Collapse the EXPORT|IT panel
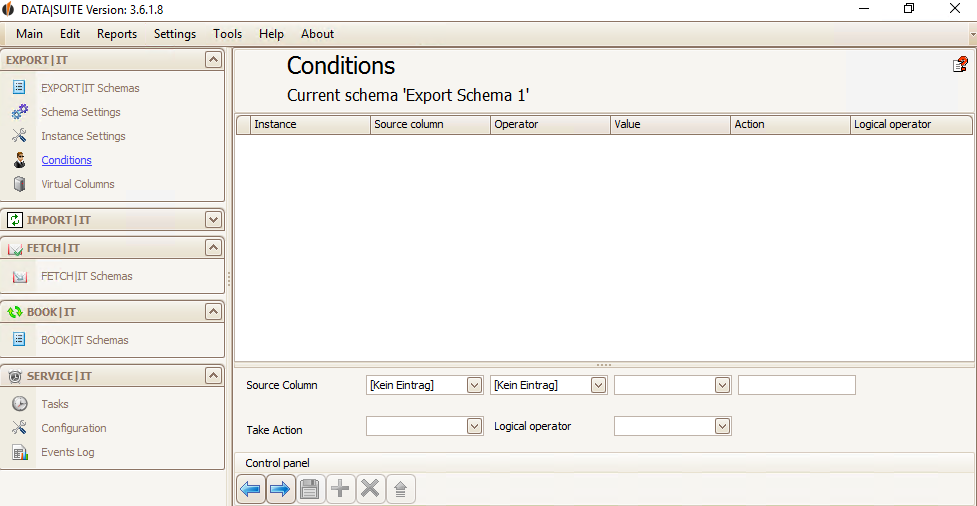 click(213, 60)
